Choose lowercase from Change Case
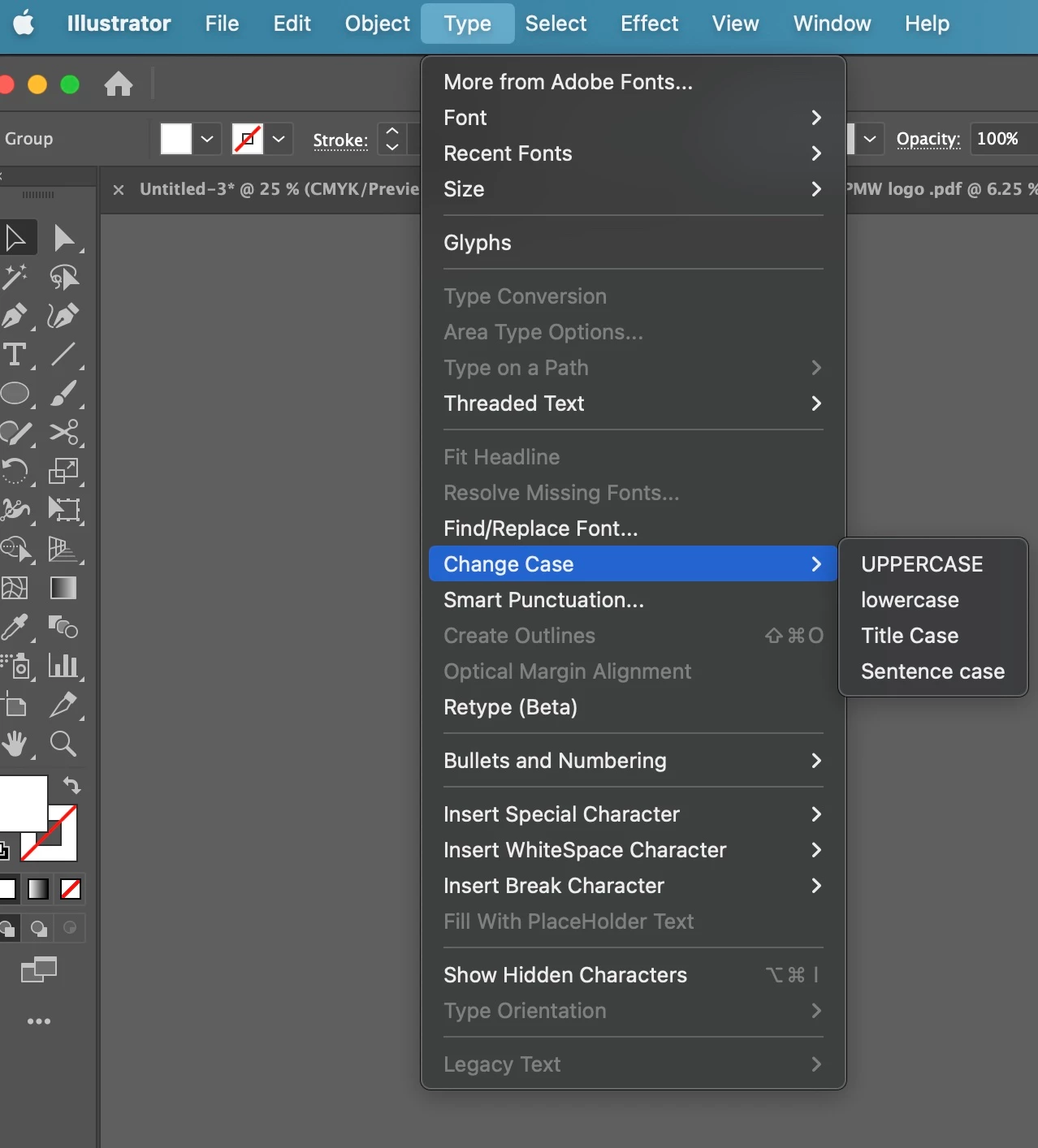 point(933,600)
